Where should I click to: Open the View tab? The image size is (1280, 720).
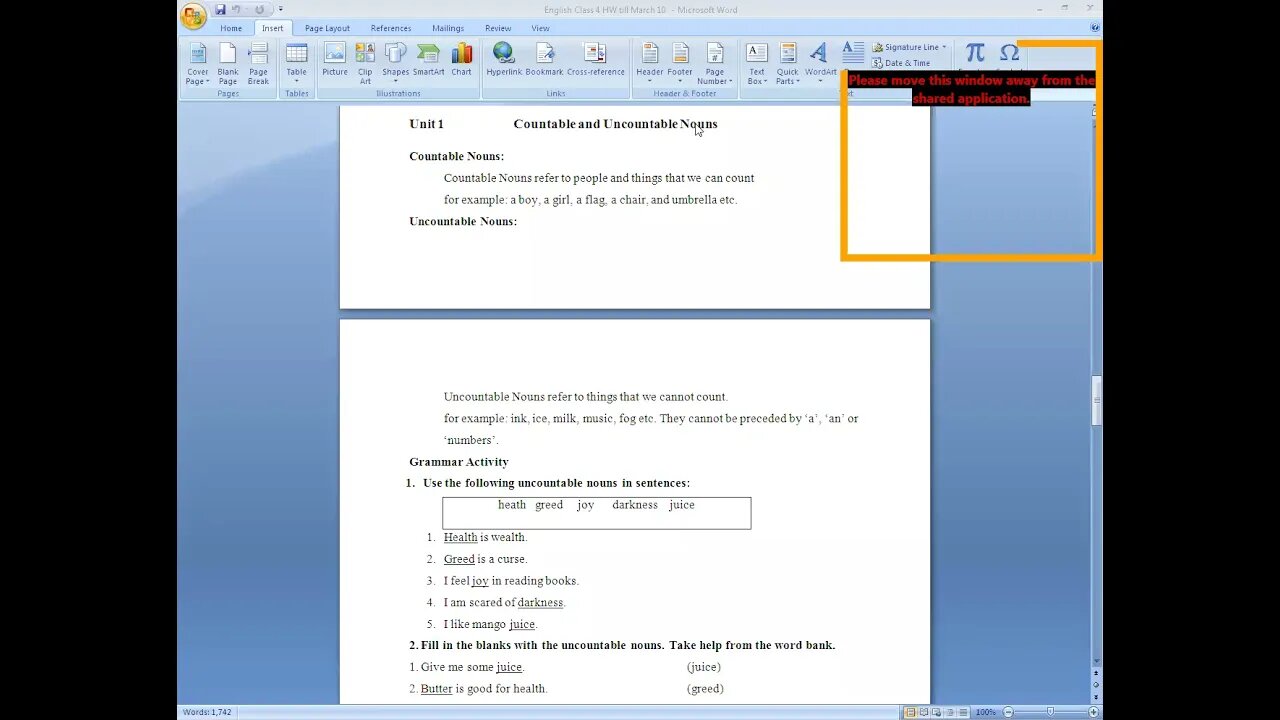540,28
